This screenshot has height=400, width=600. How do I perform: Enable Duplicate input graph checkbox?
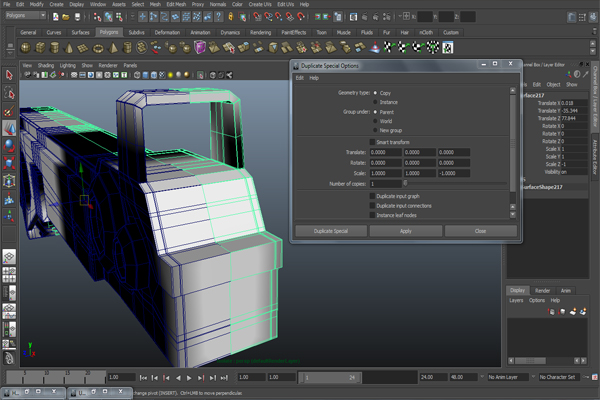372,196
